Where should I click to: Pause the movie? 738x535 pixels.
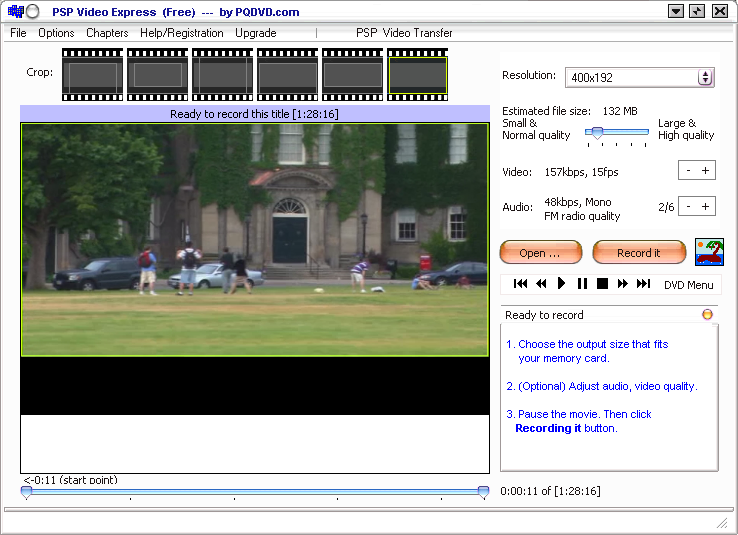582,283
